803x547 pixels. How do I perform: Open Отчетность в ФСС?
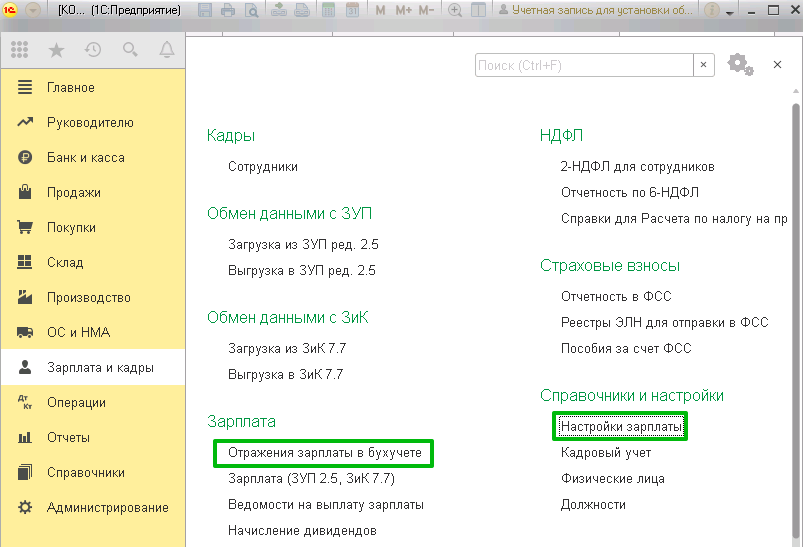click(x=616, y=297)
